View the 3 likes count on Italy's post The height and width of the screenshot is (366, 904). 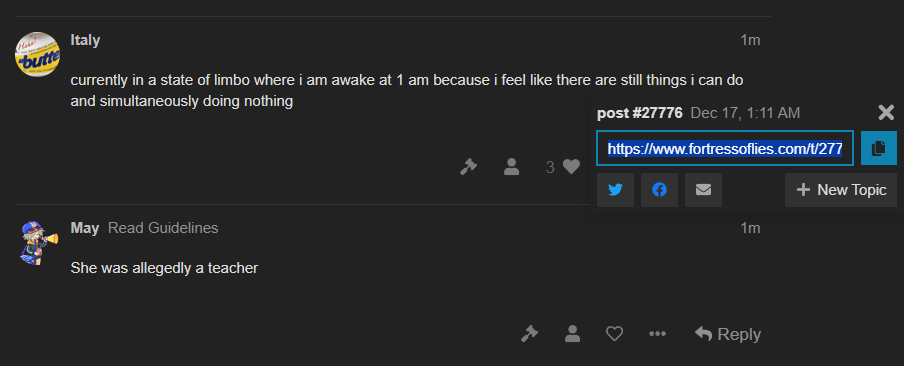click(x=550, y=167)
